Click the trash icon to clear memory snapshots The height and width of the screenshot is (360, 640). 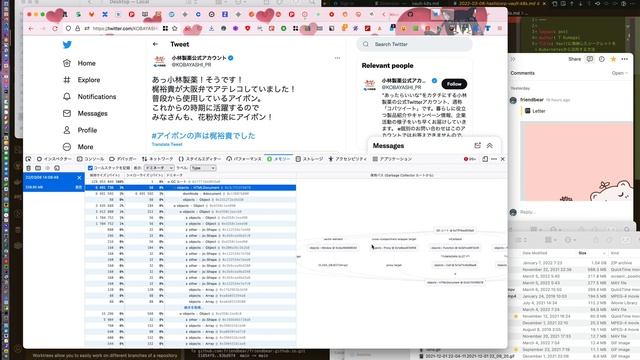(x=29, y=168)
